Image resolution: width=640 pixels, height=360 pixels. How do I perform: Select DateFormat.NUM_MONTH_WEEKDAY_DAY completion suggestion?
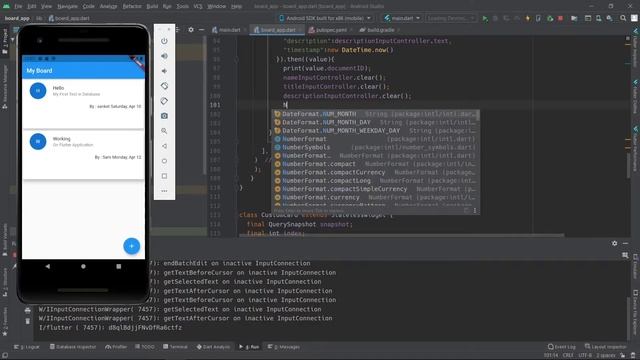(x=376, y=131)
